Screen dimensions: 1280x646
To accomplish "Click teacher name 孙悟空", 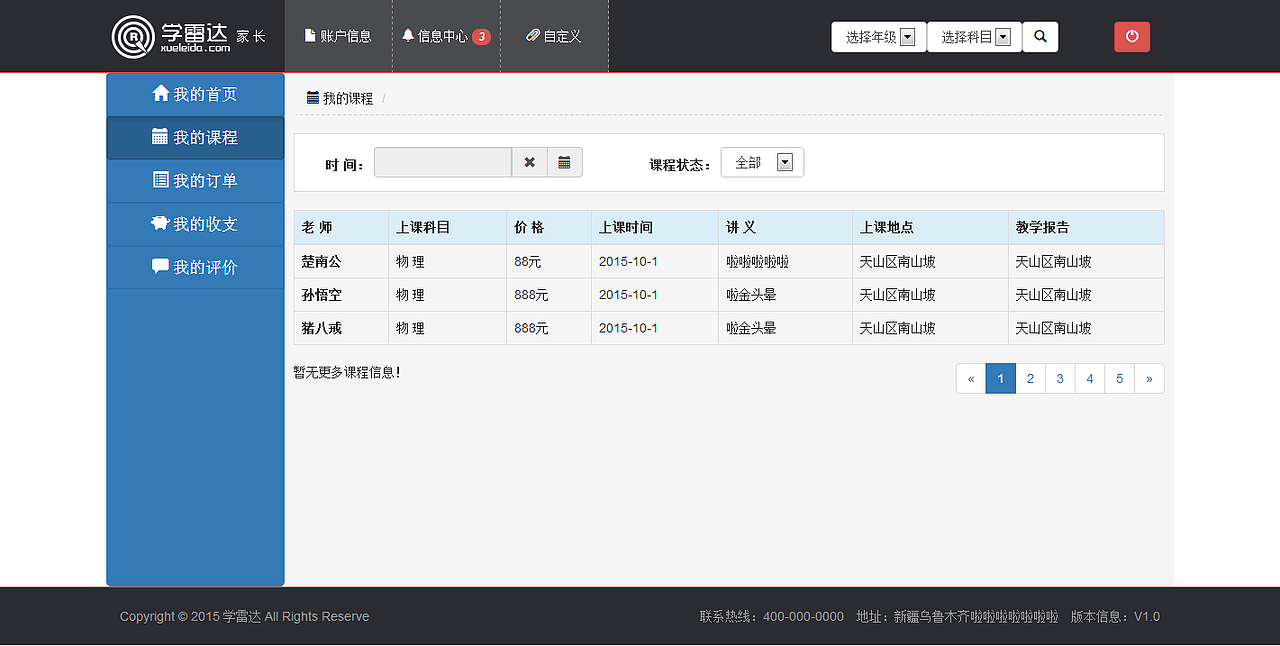I will click(321, 295).
